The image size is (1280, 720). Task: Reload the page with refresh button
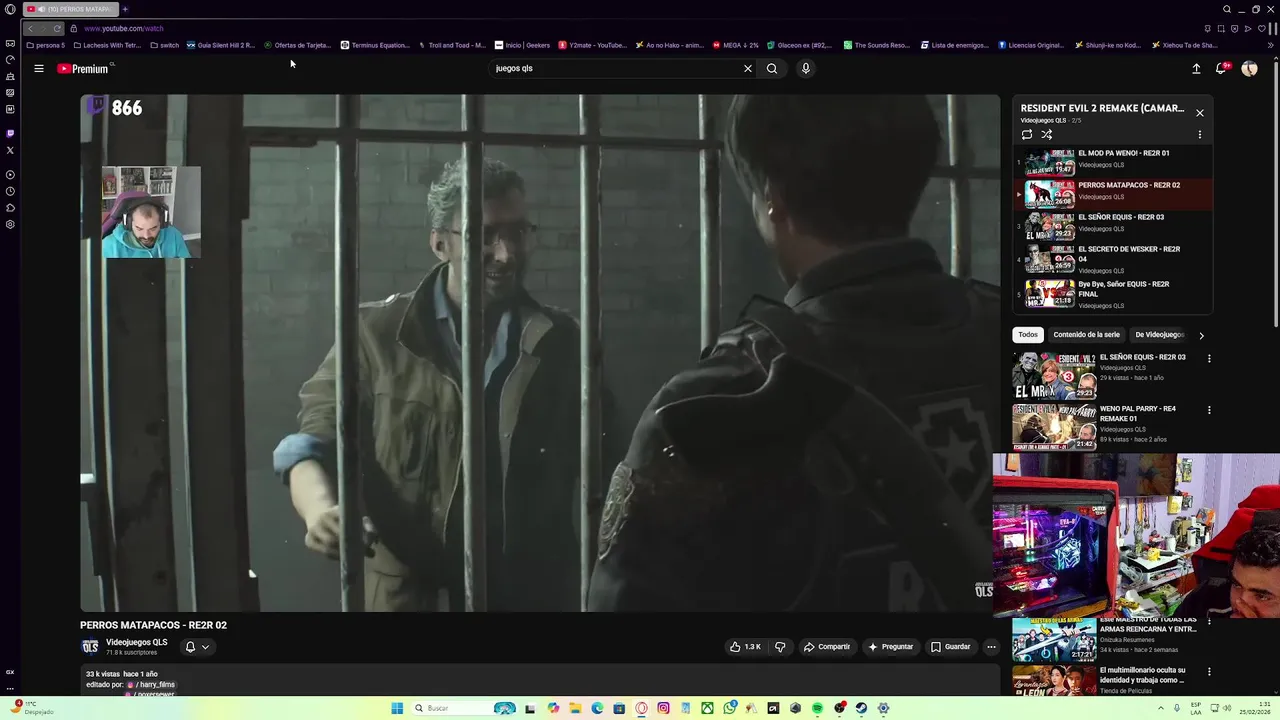pos(57,28)
